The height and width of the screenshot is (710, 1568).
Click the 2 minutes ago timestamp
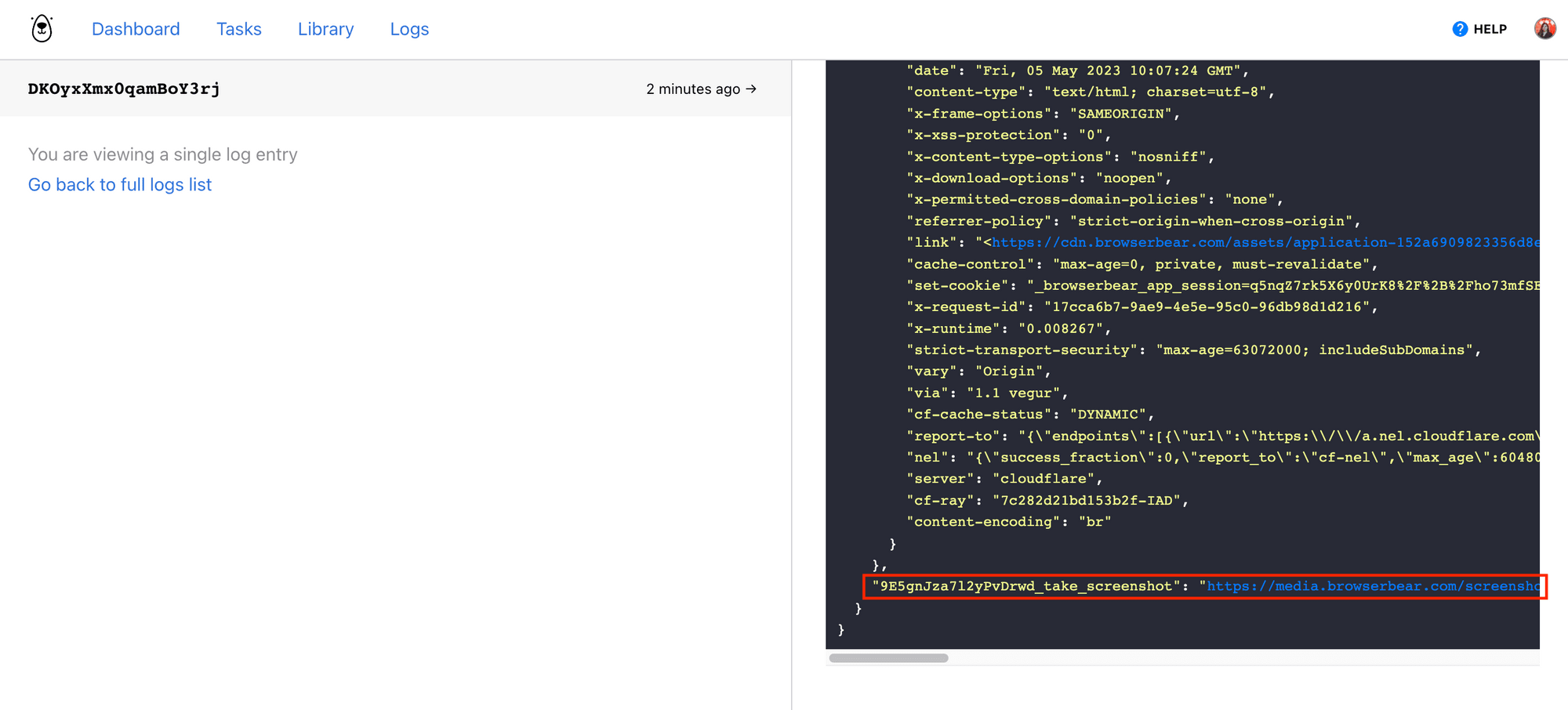[x=691, y=89]
